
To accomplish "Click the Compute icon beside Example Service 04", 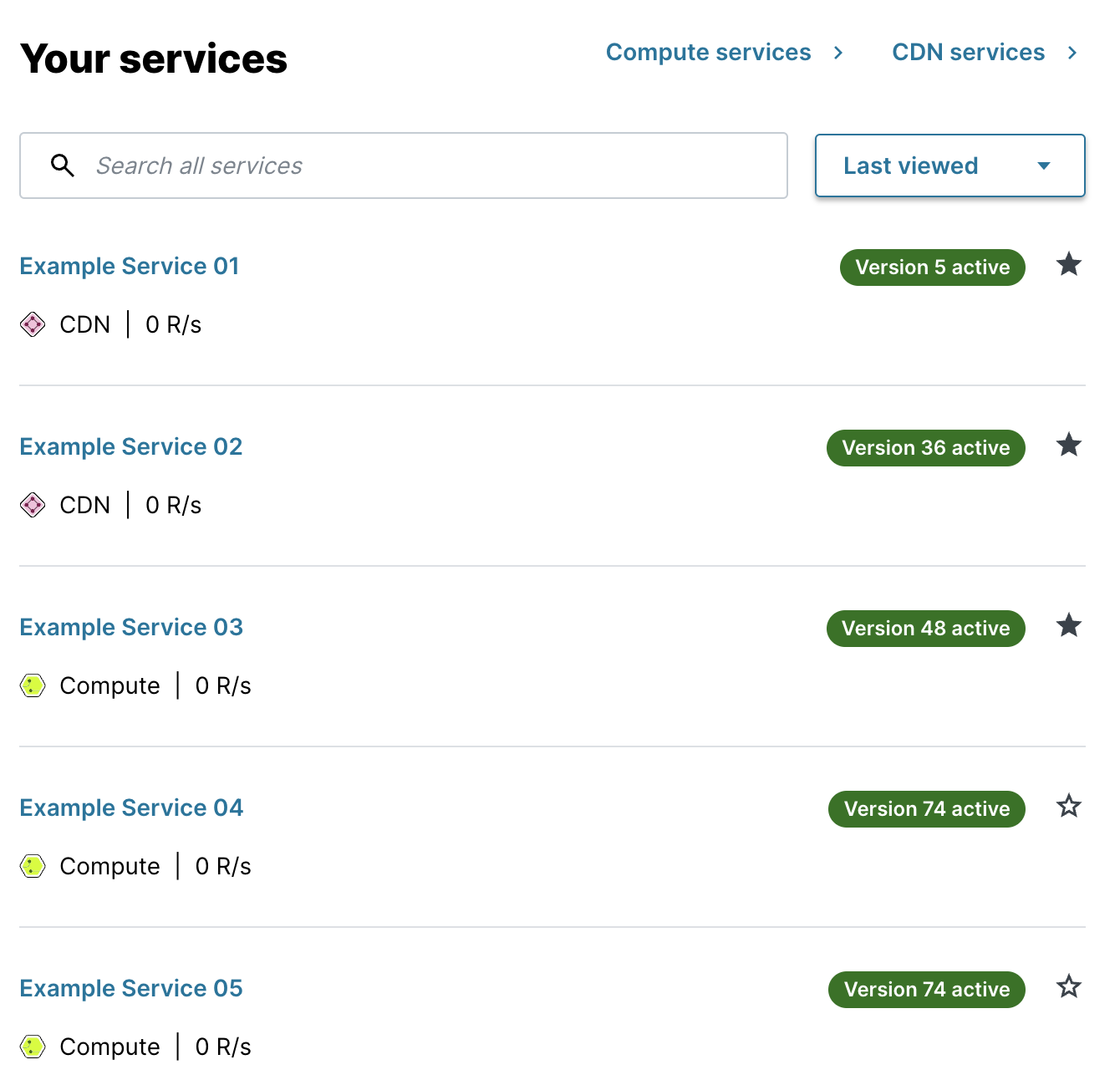I will [x=32, y=866].
